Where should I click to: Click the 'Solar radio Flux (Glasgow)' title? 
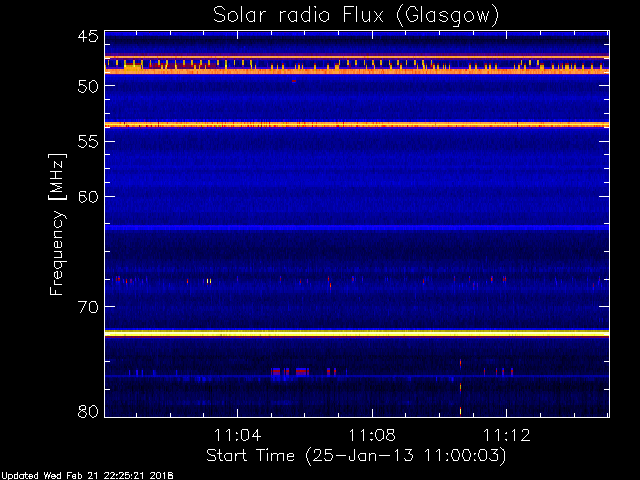356,16
